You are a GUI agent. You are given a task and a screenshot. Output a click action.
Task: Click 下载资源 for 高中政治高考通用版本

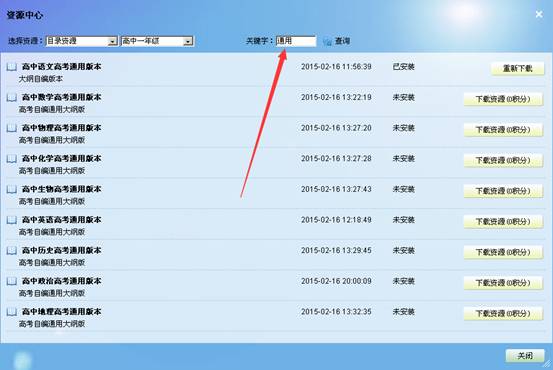coord(503,283)
